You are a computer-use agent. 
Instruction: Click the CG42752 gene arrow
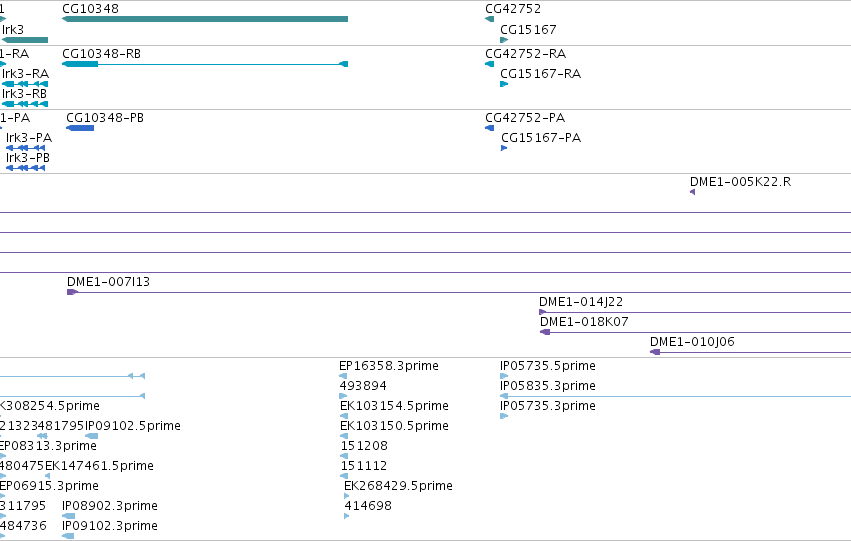click(490, 19)
